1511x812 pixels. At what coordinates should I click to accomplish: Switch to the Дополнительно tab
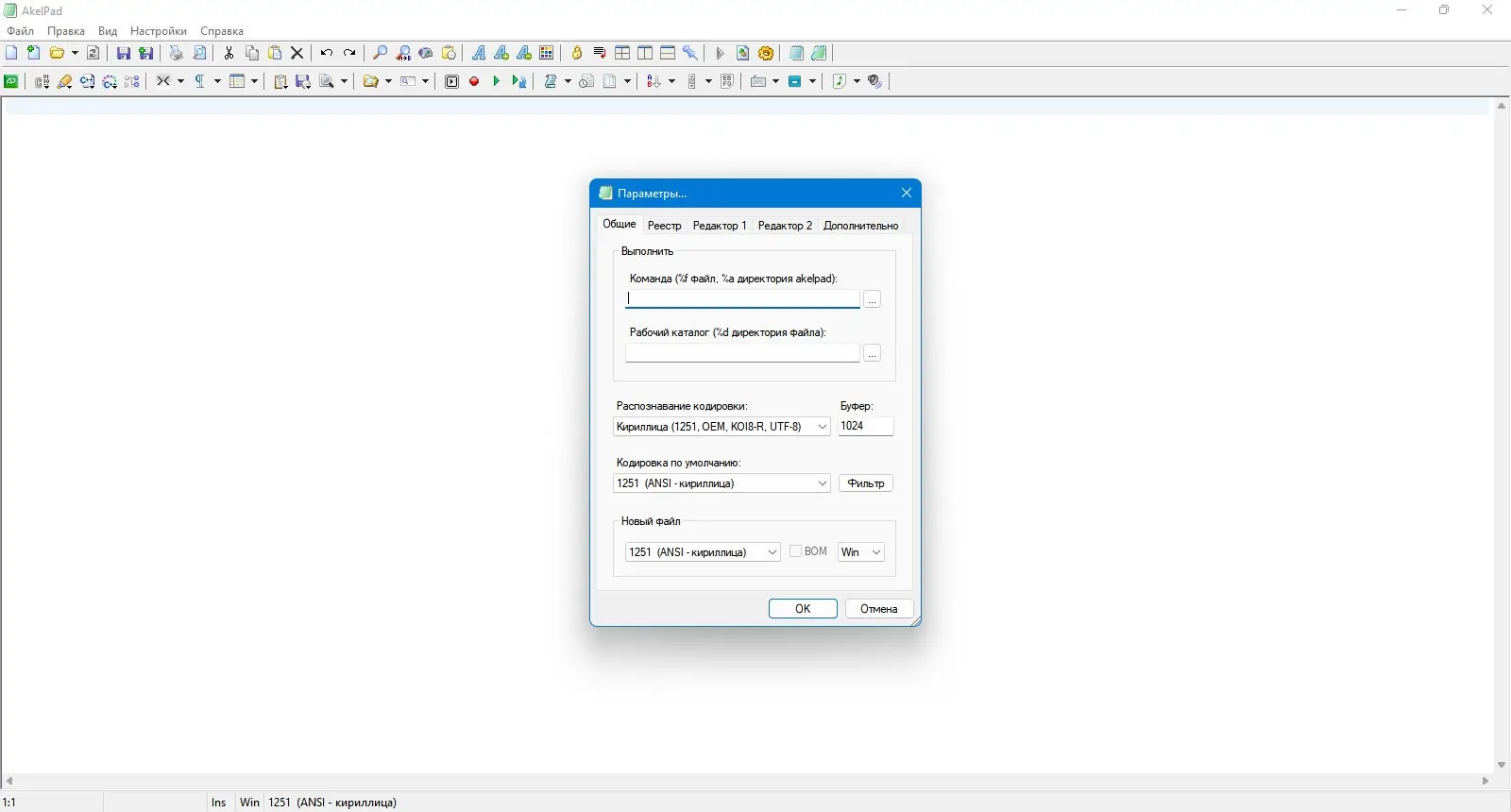click(x=860, y=226)
